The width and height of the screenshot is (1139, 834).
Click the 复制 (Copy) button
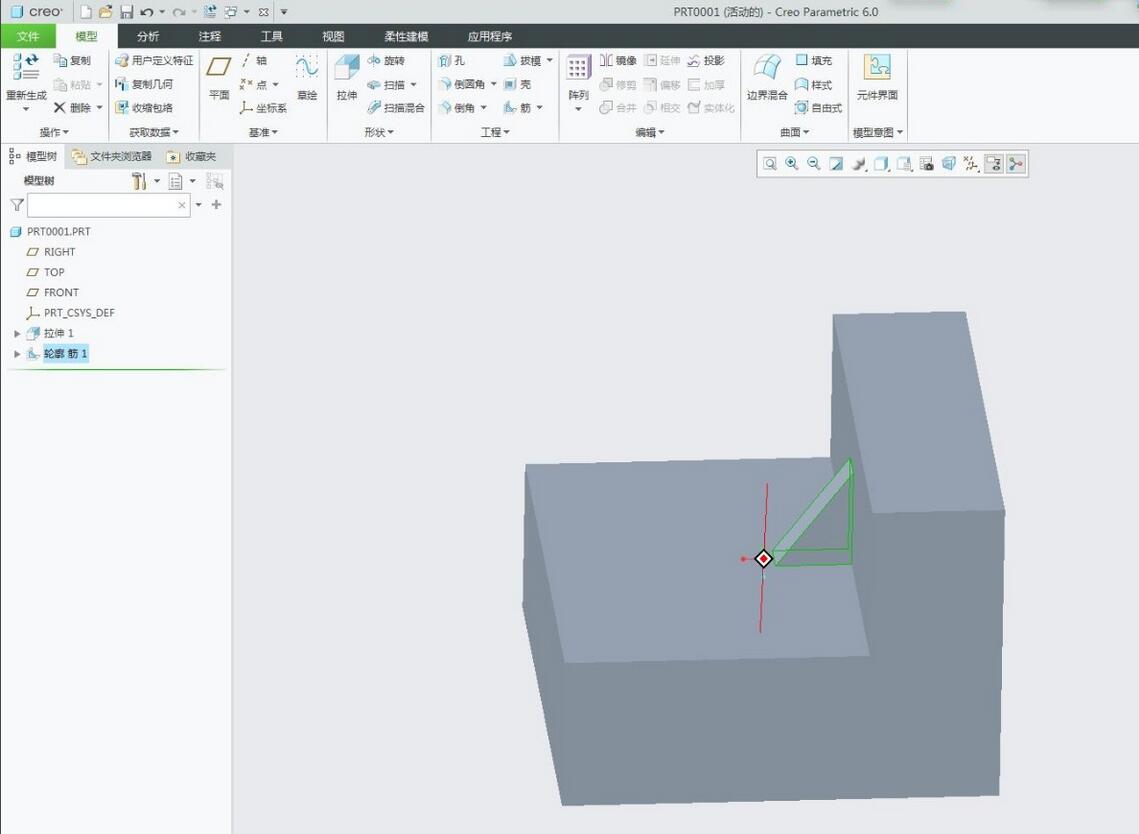point(72,60)
